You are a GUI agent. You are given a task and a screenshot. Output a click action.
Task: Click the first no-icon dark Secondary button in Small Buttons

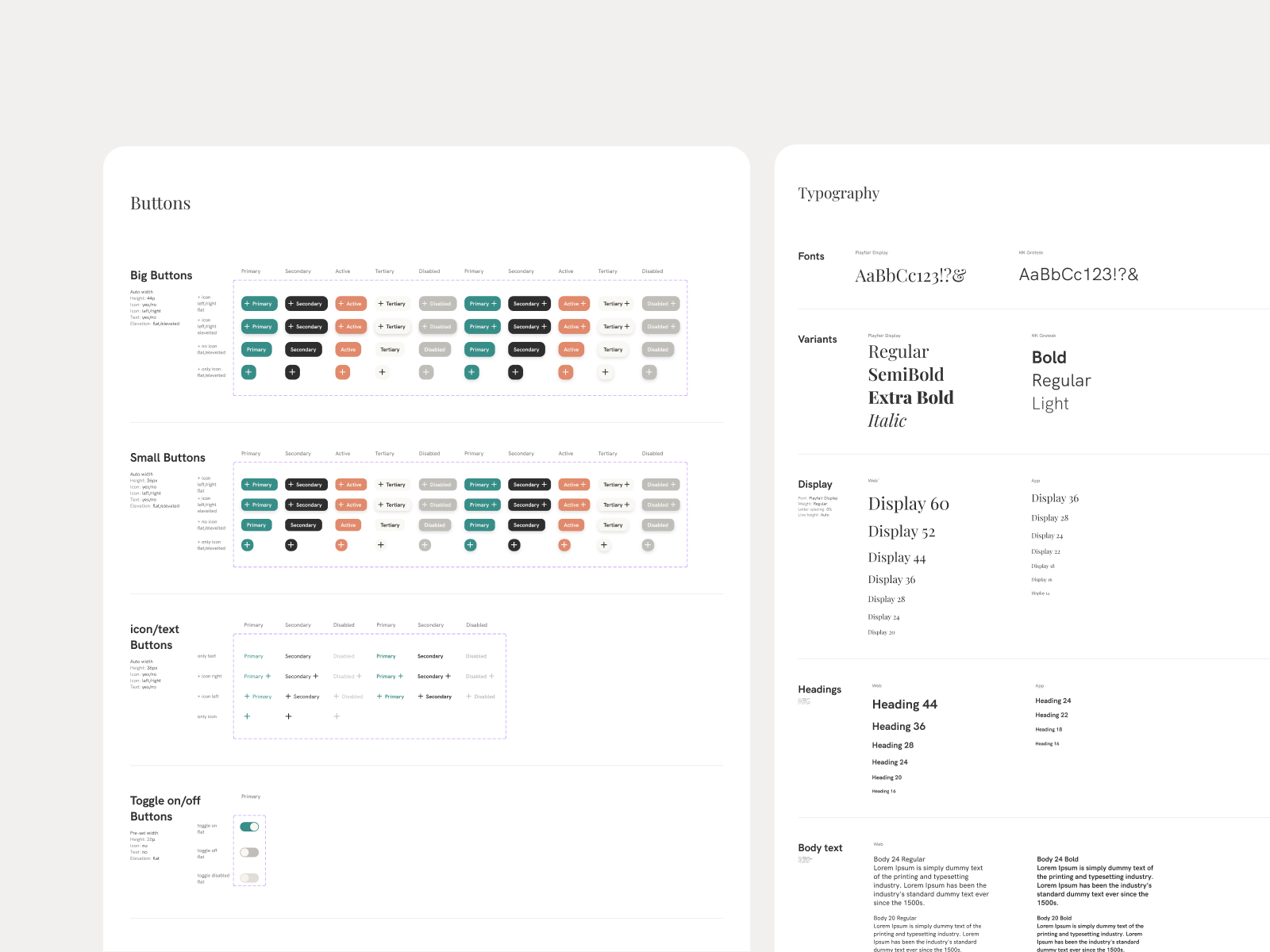point(303,525)
